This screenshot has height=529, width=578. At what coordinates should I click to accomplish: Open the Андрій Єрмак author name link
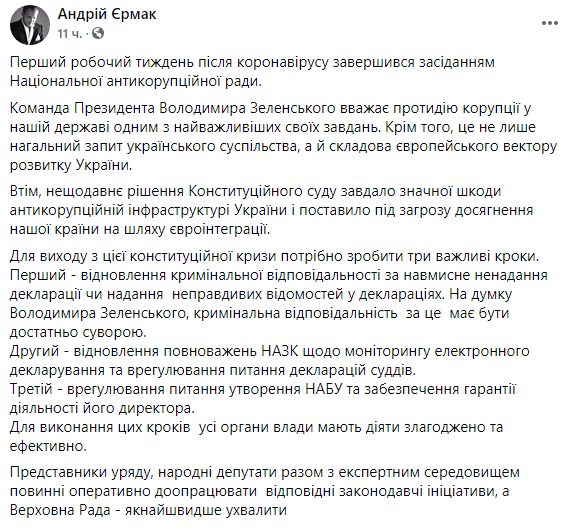(107, 14)
